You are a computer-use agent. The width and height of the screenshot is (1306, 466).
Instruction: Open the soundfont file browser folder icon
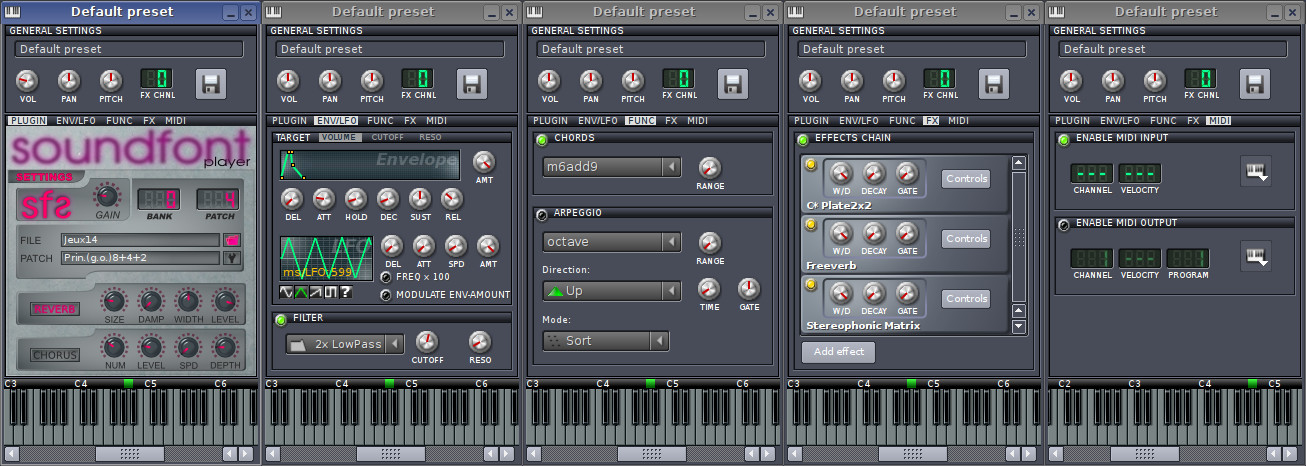pyautogui.click(x=234, y=240)
